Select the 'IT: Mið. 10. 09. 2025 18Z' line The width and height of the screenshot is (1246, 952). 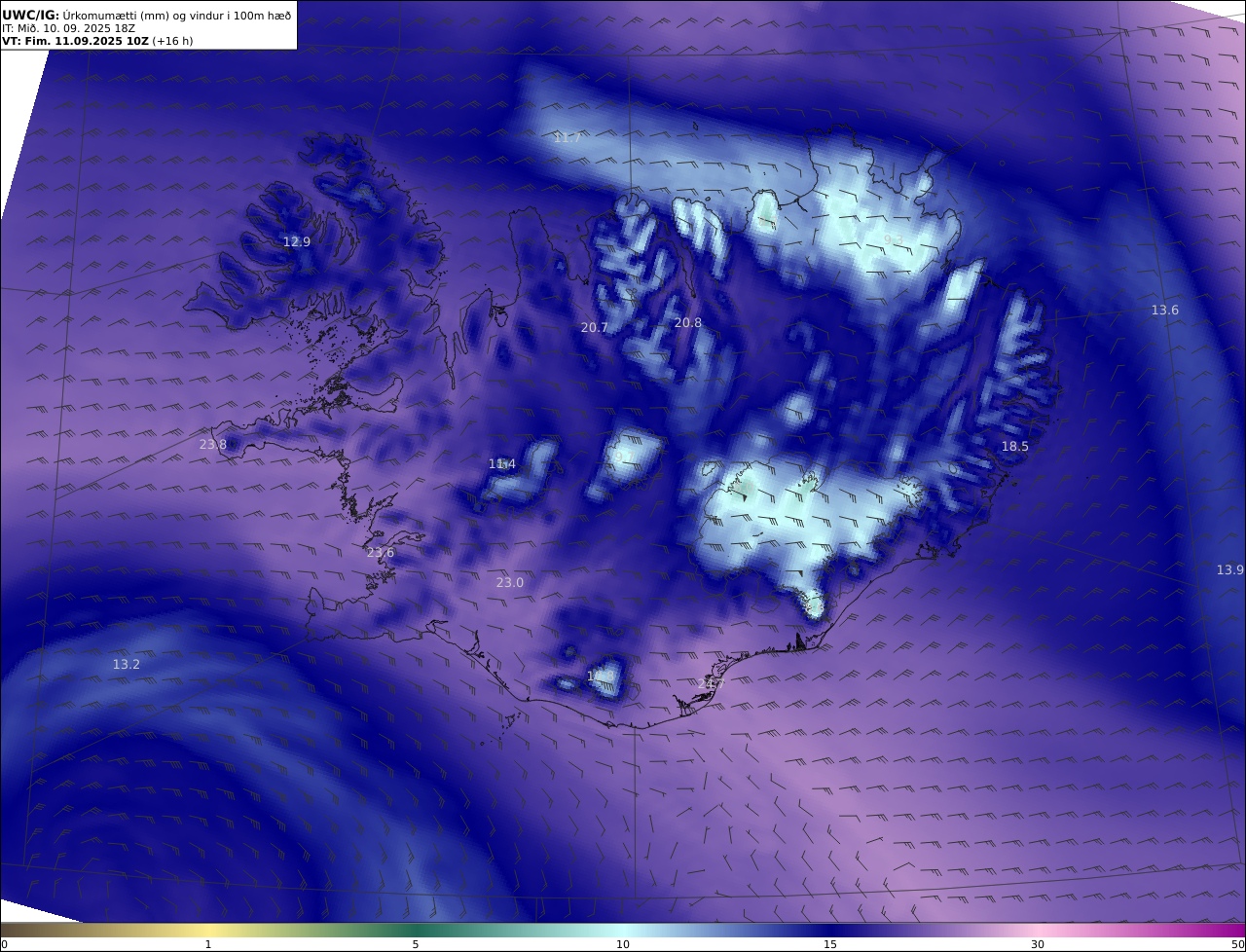click(68, 28)
